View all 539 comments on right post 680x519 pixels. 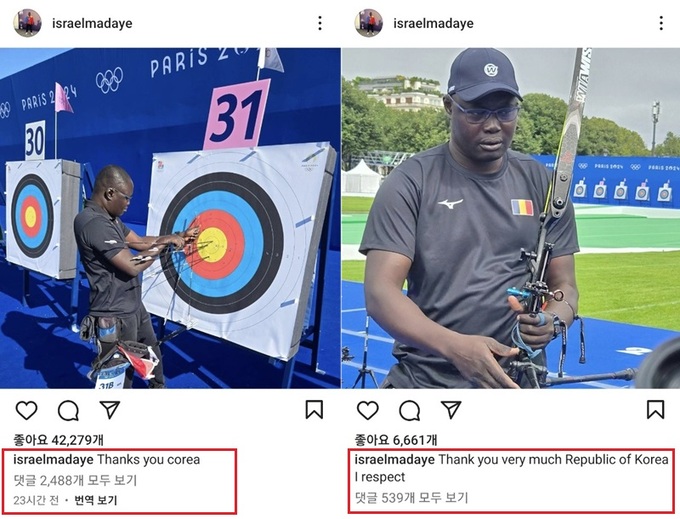411,497
